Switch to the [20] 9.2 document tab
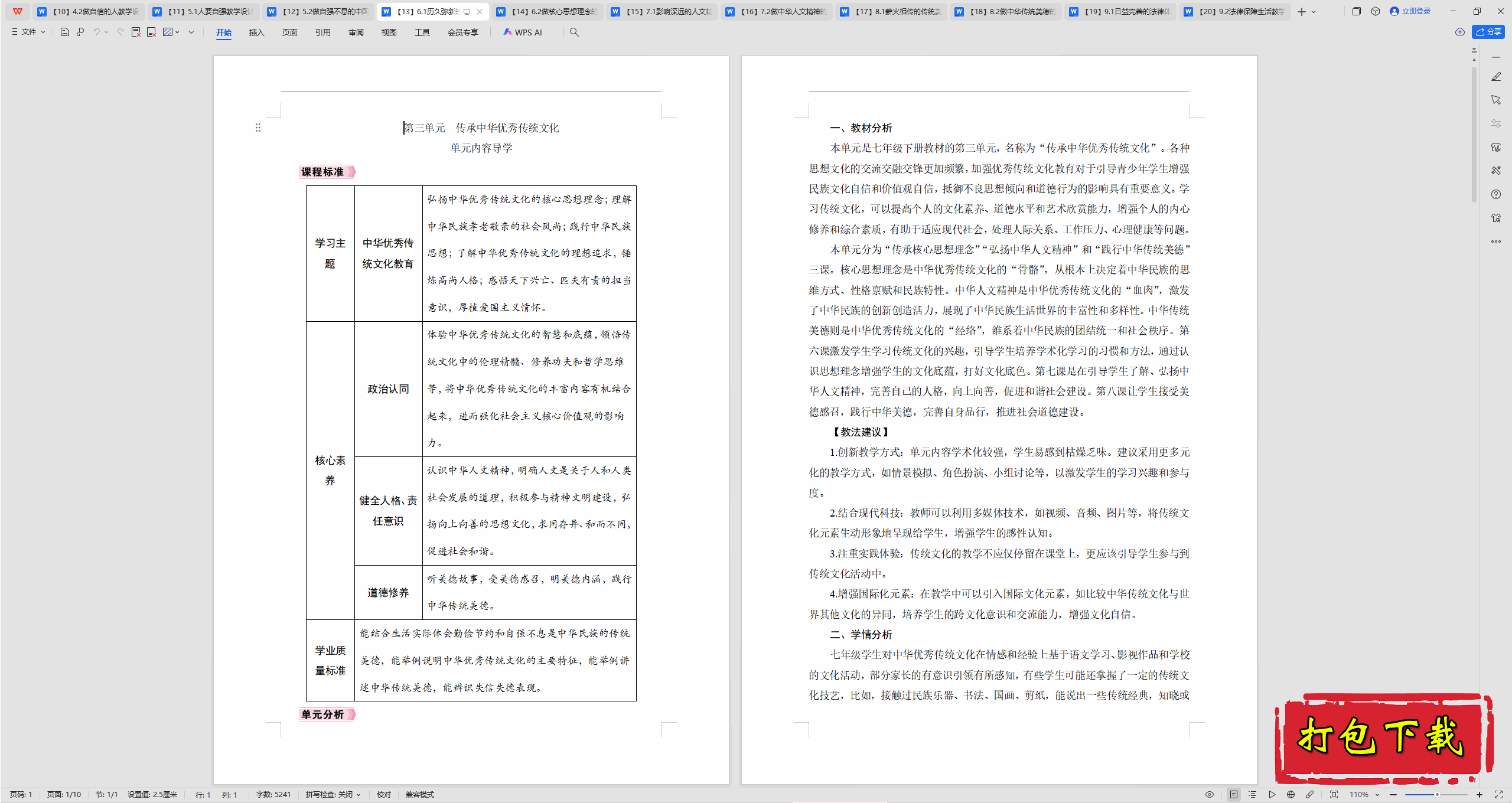Viewport: 1512px width, 803px height. point(1236,11)
